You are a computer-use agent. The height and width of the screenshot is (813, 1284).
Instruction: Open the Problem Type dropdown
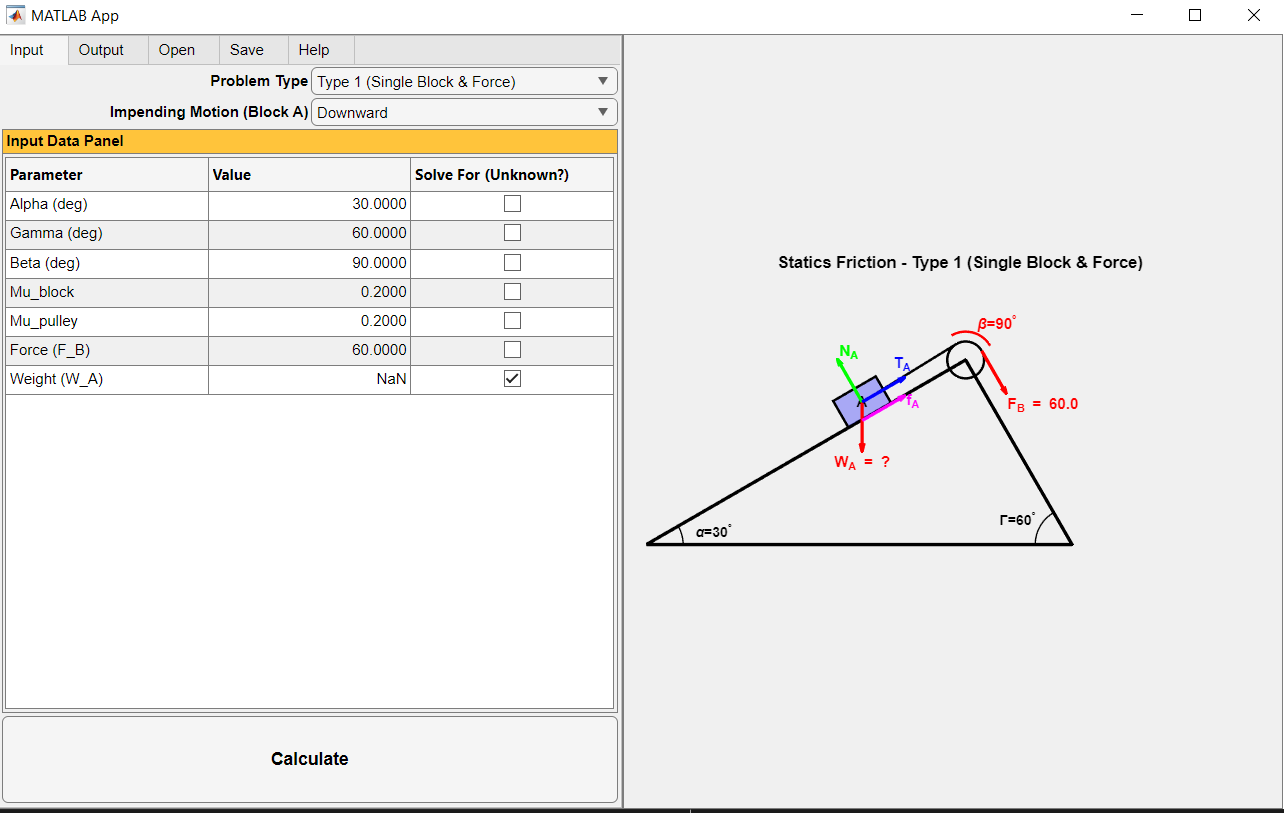pyautogui.click(x=464, y=82)
